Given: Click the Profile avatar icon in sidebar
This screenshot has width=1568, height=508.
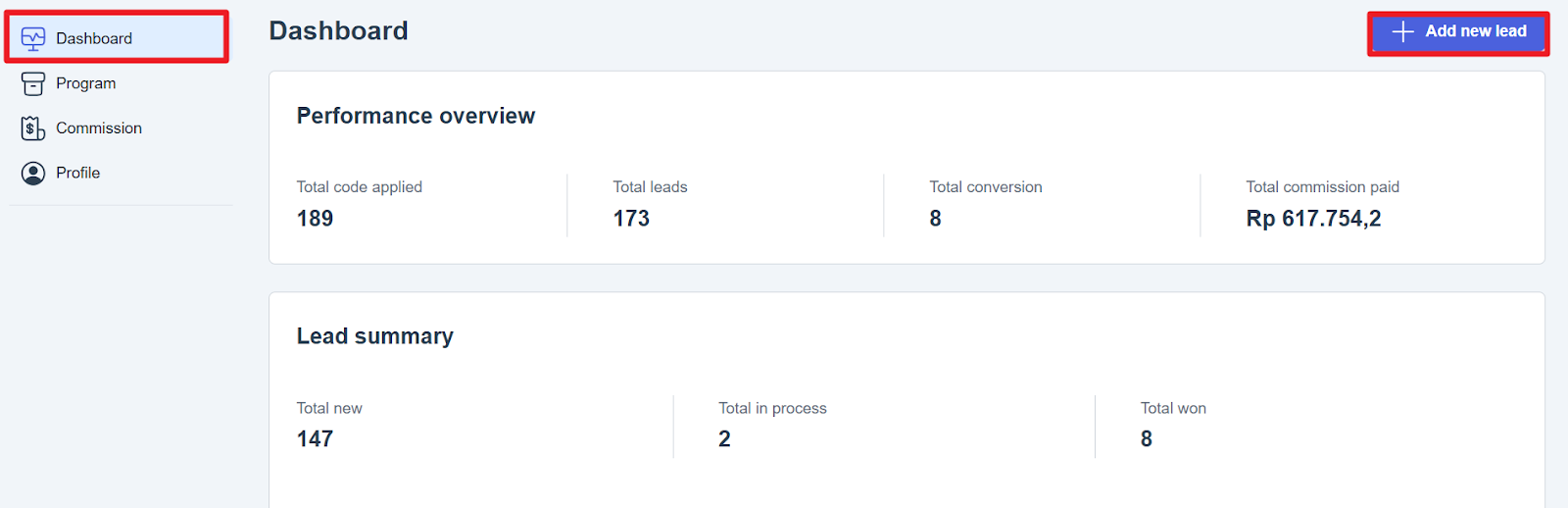Looking at the screenshot, I should coord(33,174).
